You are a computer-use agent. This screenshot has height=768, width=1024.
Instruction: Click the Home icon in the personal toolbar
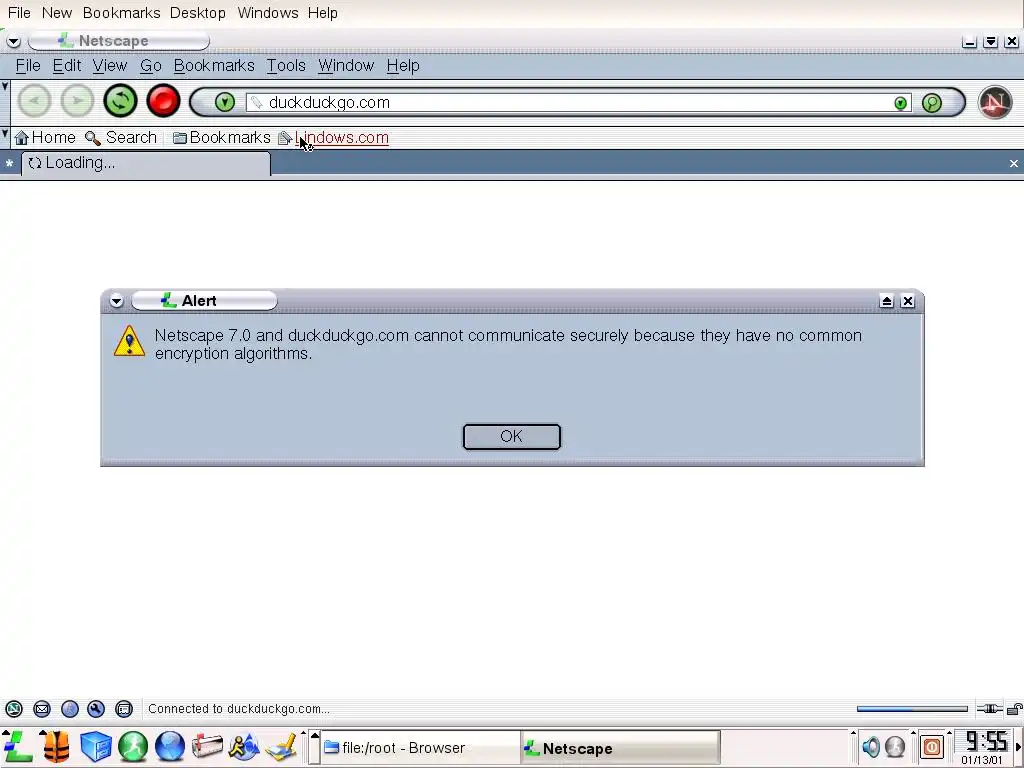22,138
